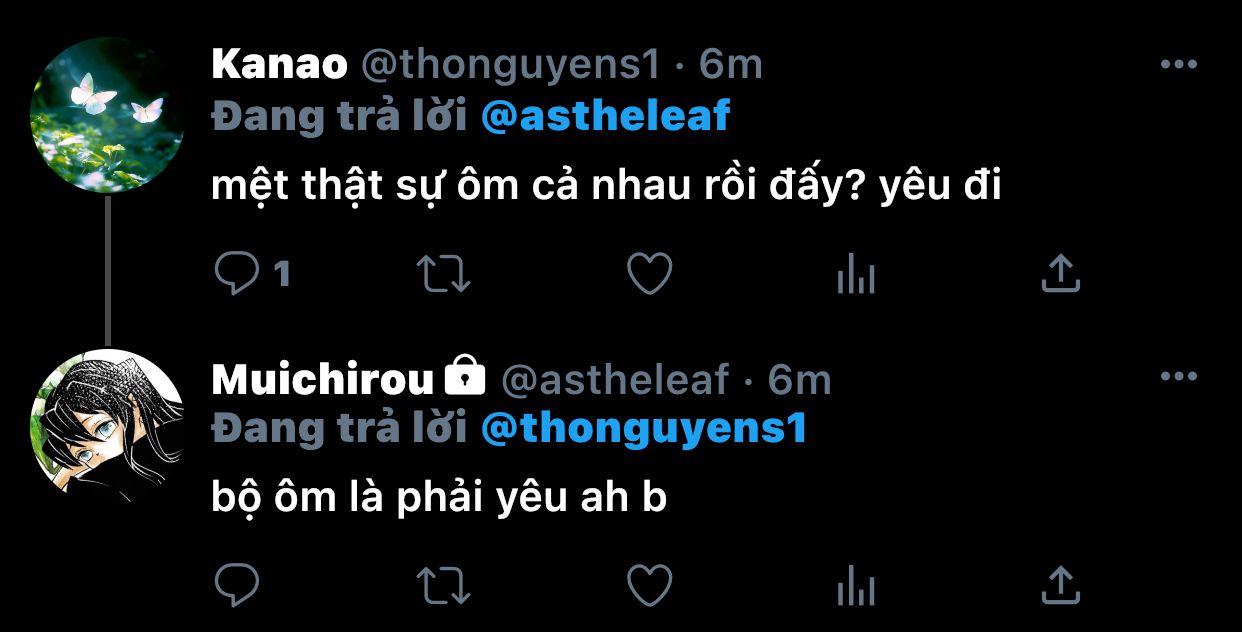Screen dimensions: 1242x632
Task: Retweet Muichirou's tweet
Action: tap(442, 585)
